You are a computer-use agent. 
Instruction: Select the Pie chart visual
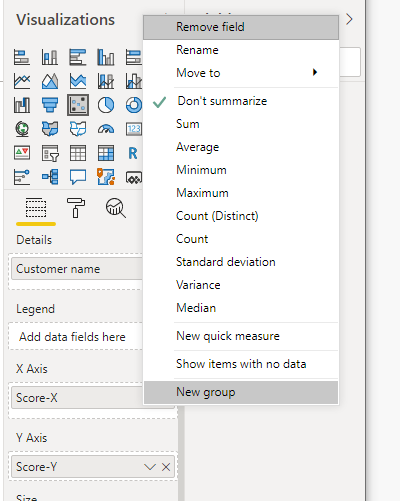point(106,105)
